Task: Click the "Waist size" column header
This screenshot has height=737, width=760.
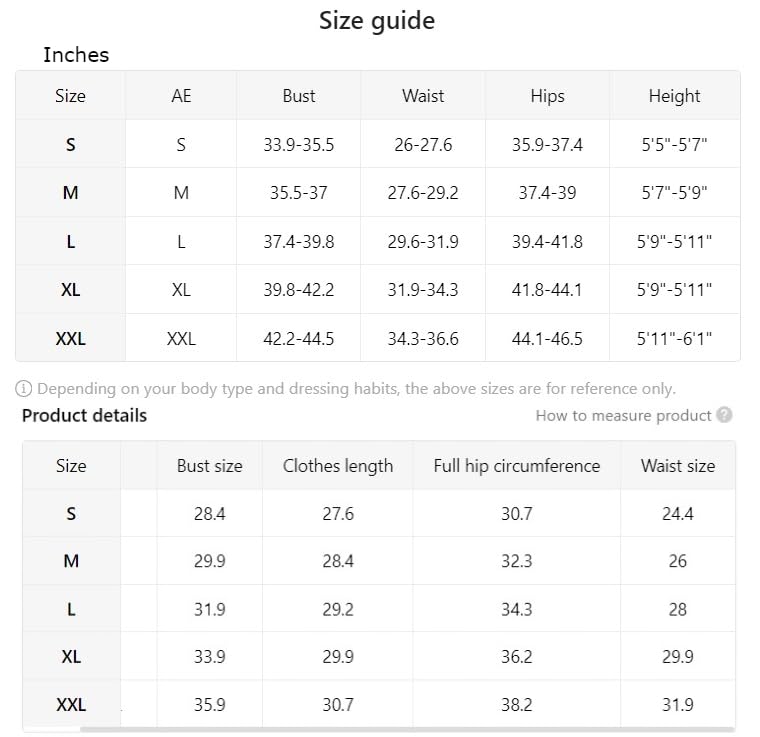Action: tap(678, 465)
